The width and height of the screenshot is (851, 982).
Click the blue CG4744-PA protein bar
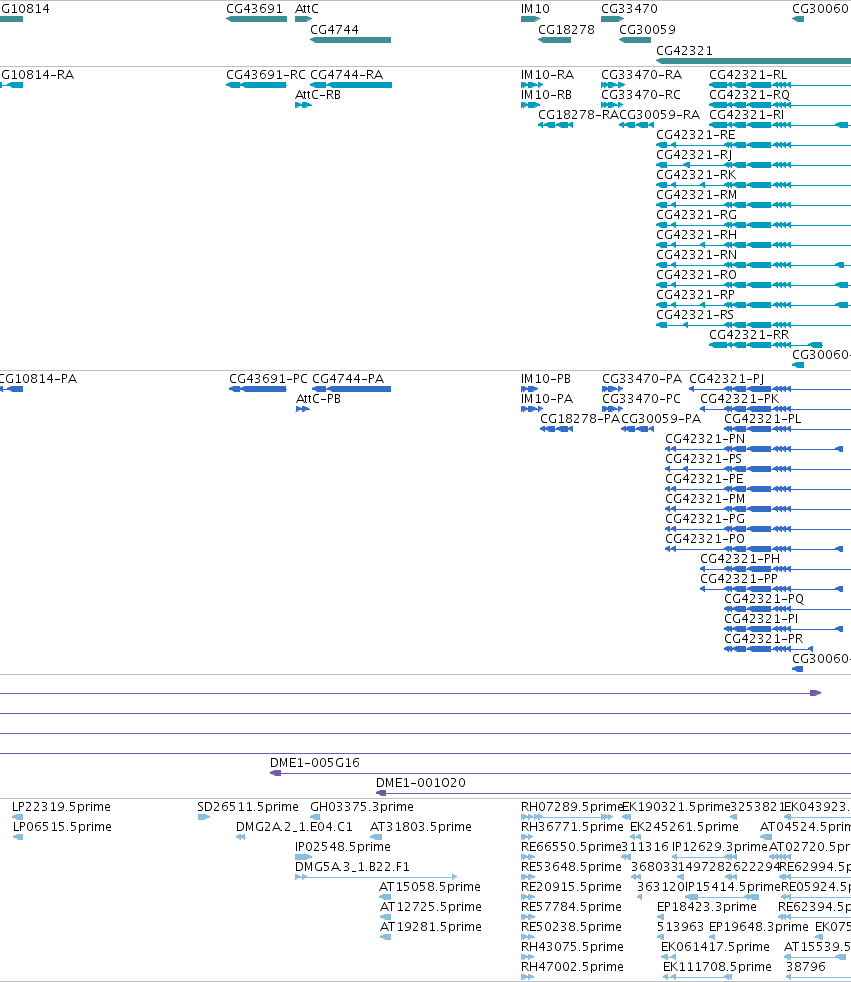click(352, 389)
